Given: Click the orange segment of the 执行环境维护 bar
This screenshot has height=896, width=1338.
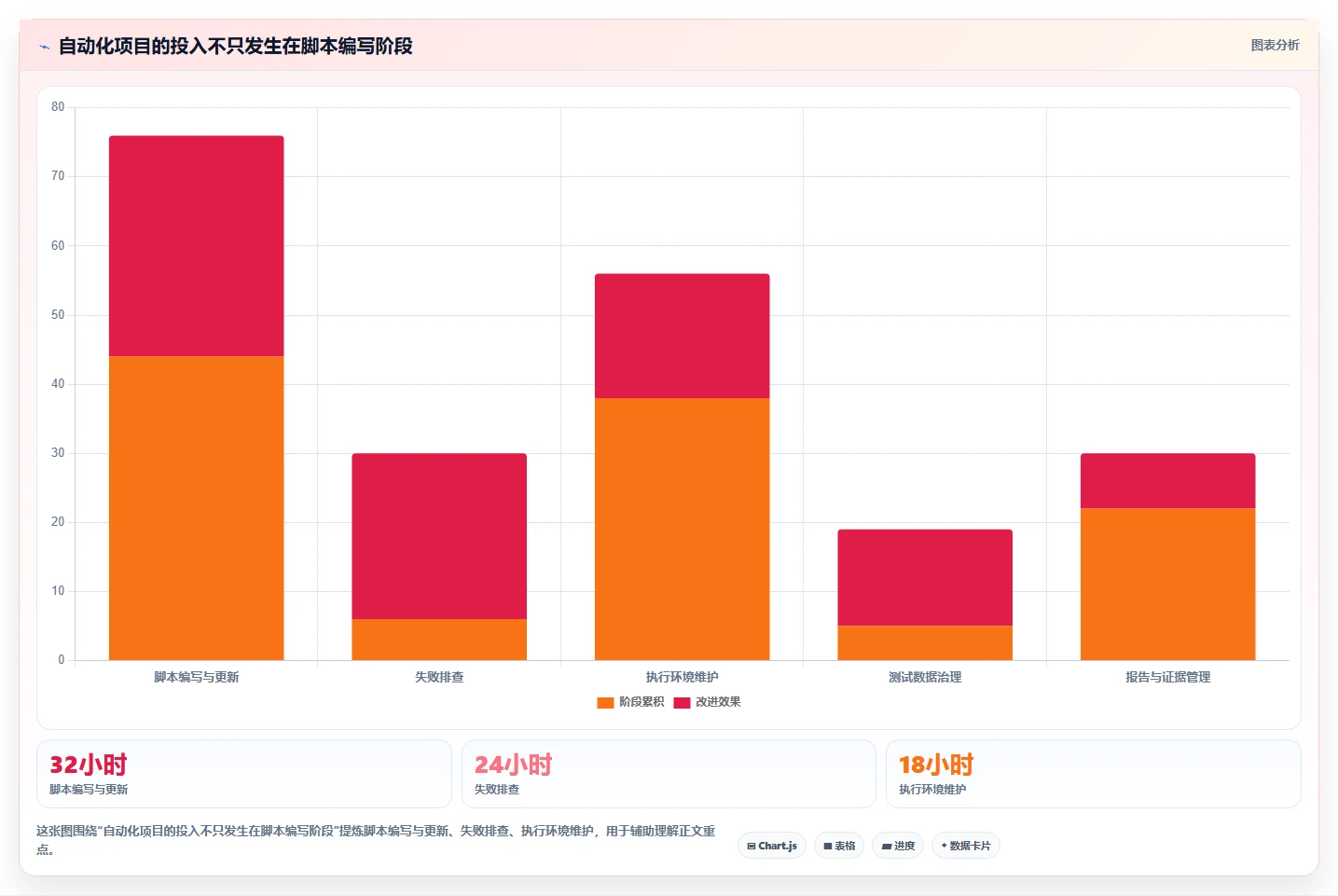Looking at the screenshot, I should 682,529.
